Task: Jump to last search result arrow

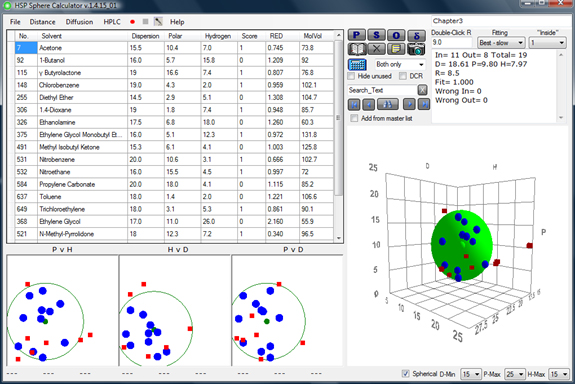Action: pyautogui.click(x=424, y=104)
